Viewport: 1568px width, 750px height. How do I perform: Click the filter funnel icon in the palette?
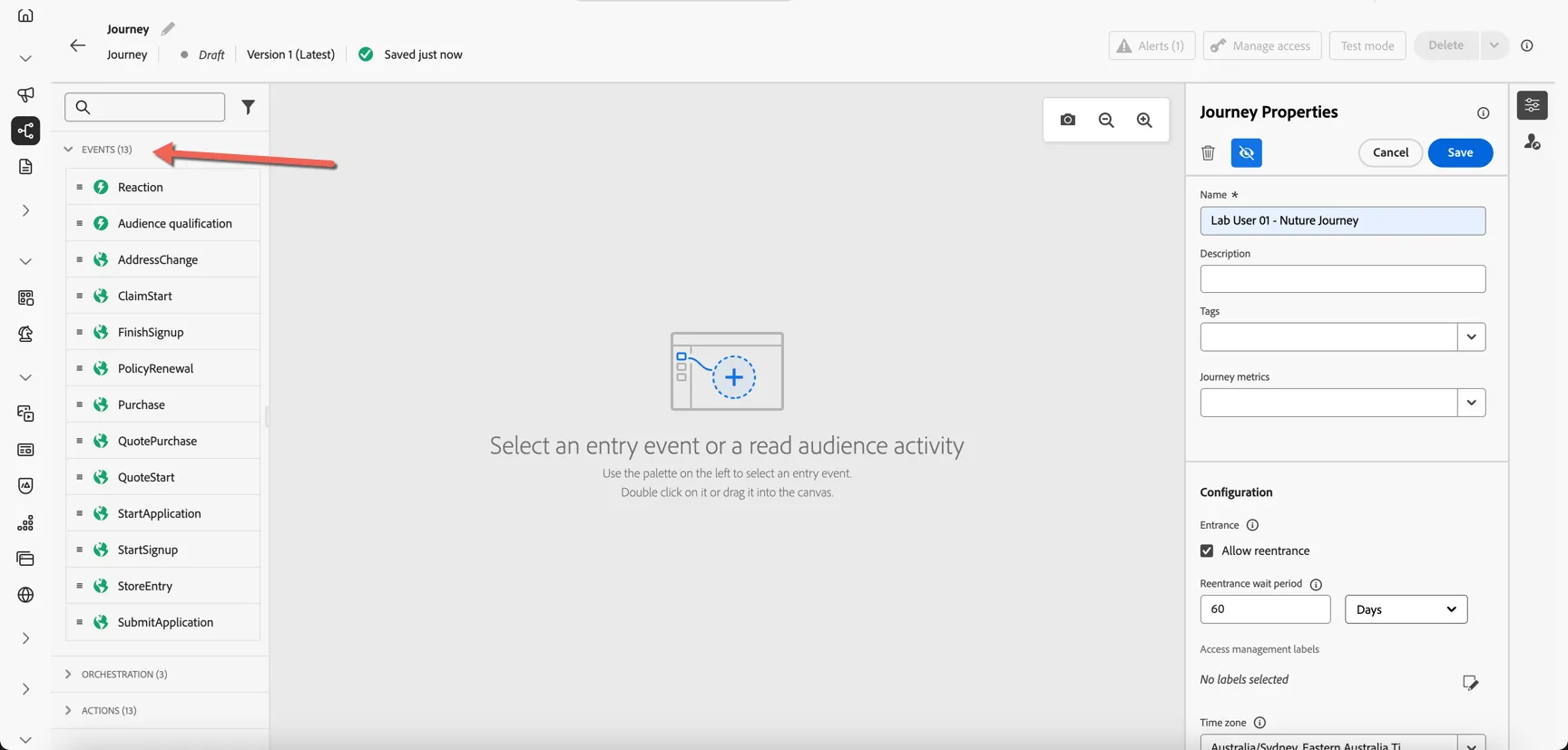[x=248, y=107]
